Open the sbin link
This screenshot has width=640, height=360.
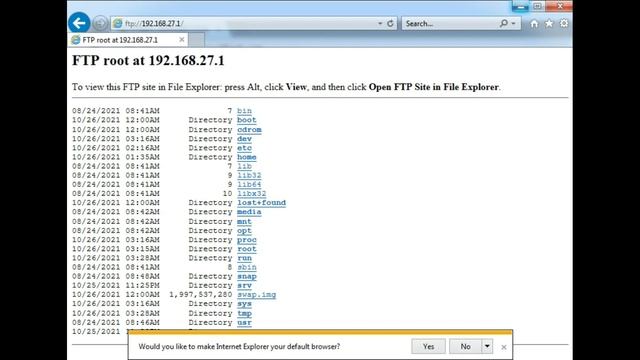247,267
